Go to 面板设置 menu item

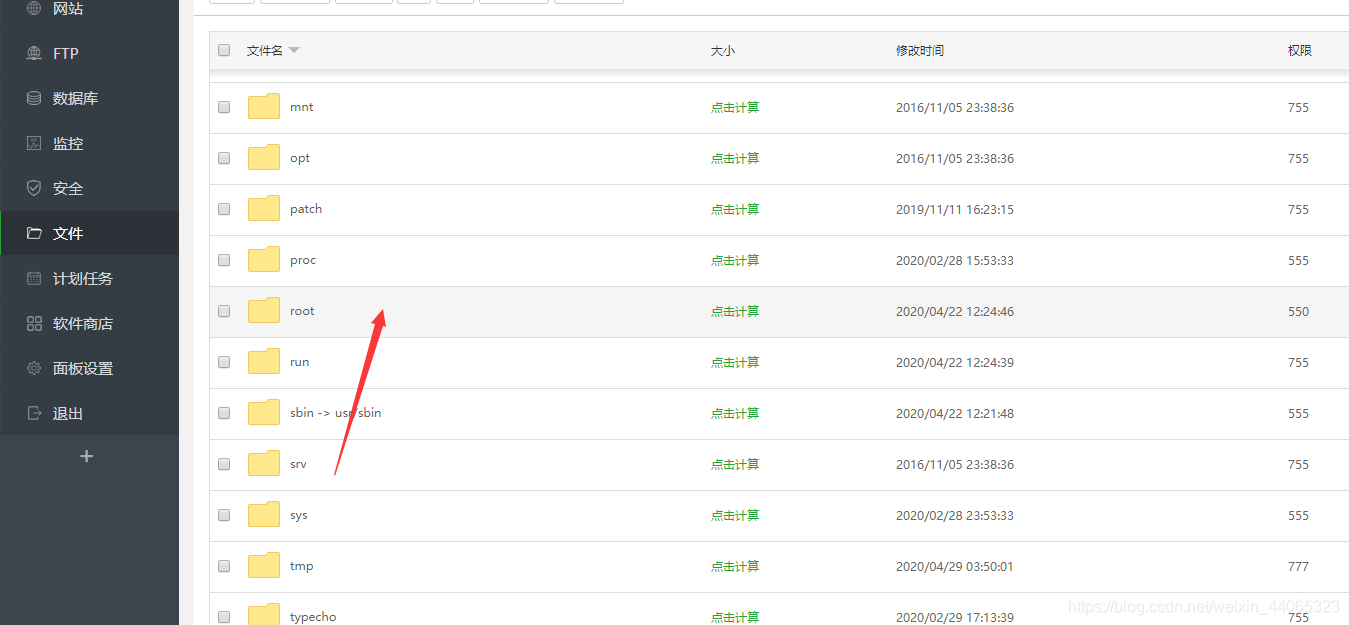[83, 369]
